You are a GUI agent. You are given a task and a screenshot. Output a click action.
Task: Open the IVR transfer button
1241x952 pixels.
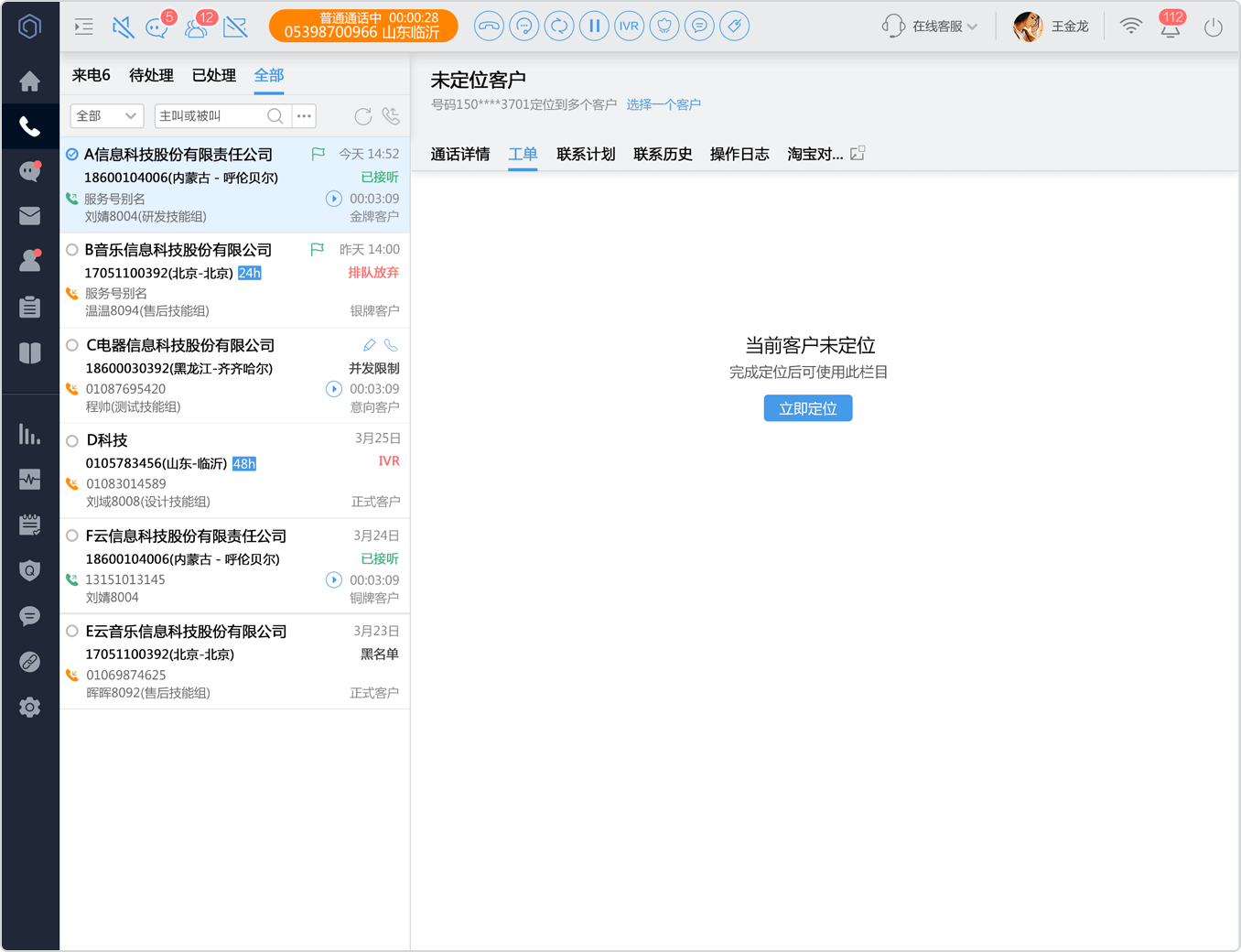[x=629, y=26]
